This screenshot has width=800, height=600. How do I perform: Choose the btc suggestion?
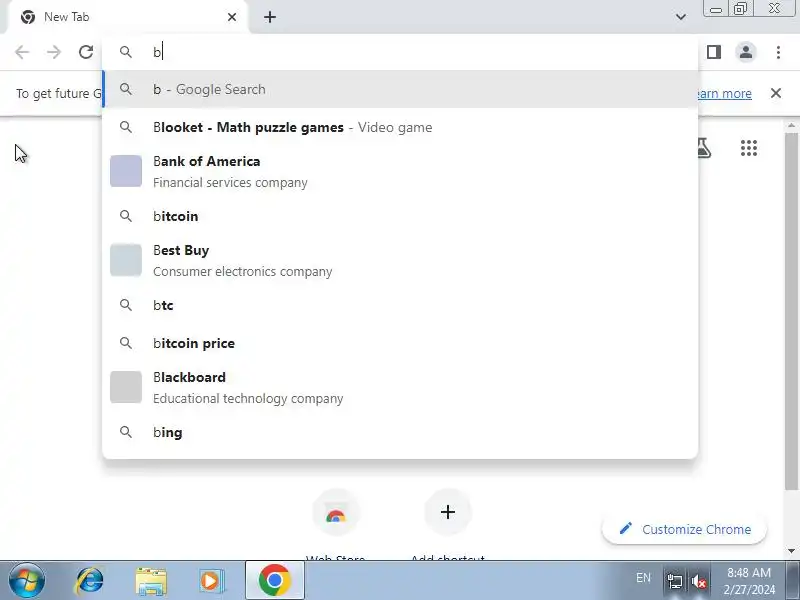pyautogui.click(x=401, y=305)
